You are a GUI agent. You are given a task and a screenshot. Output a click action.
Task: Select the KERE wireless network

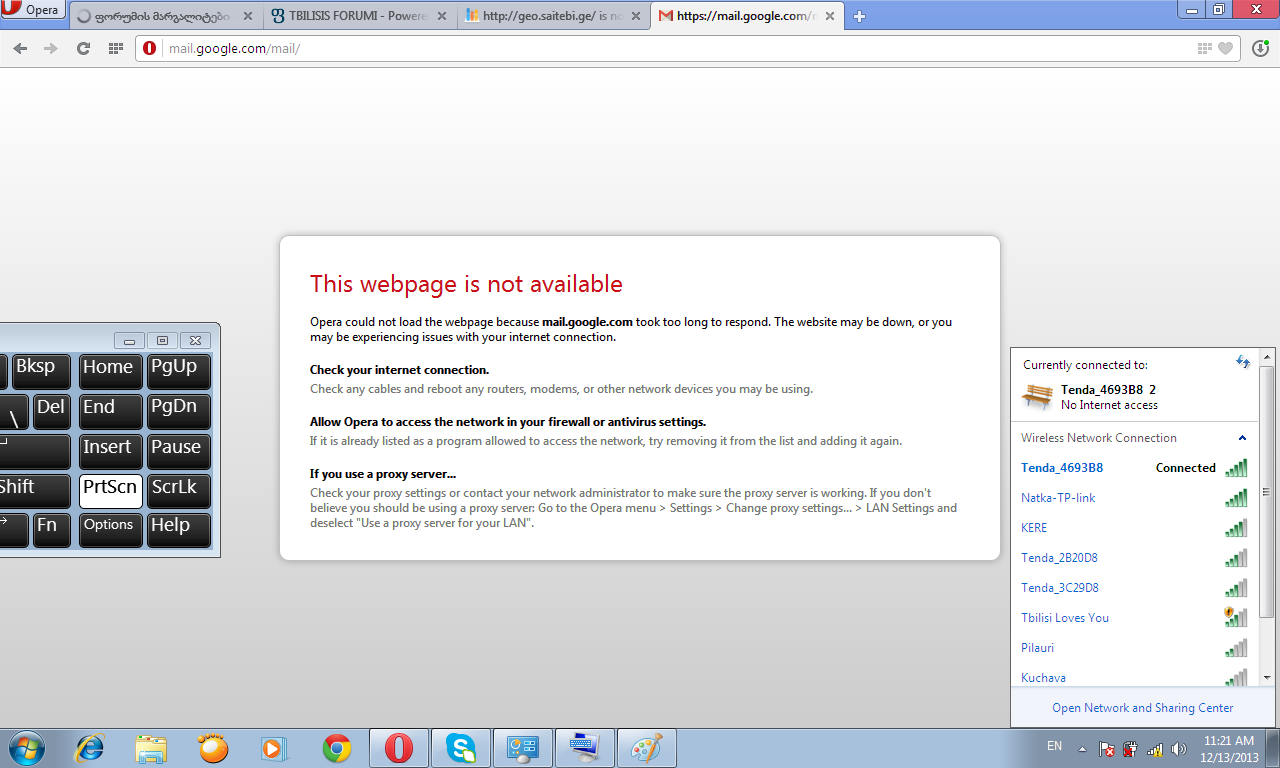tap(1134, 528)
